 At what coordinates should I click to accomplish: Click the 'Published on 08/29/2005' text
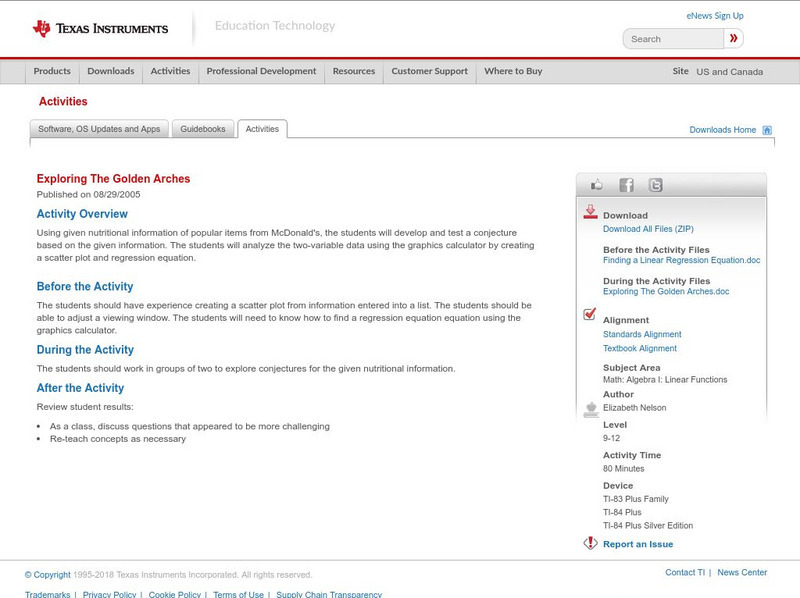(x=88, y=194)
